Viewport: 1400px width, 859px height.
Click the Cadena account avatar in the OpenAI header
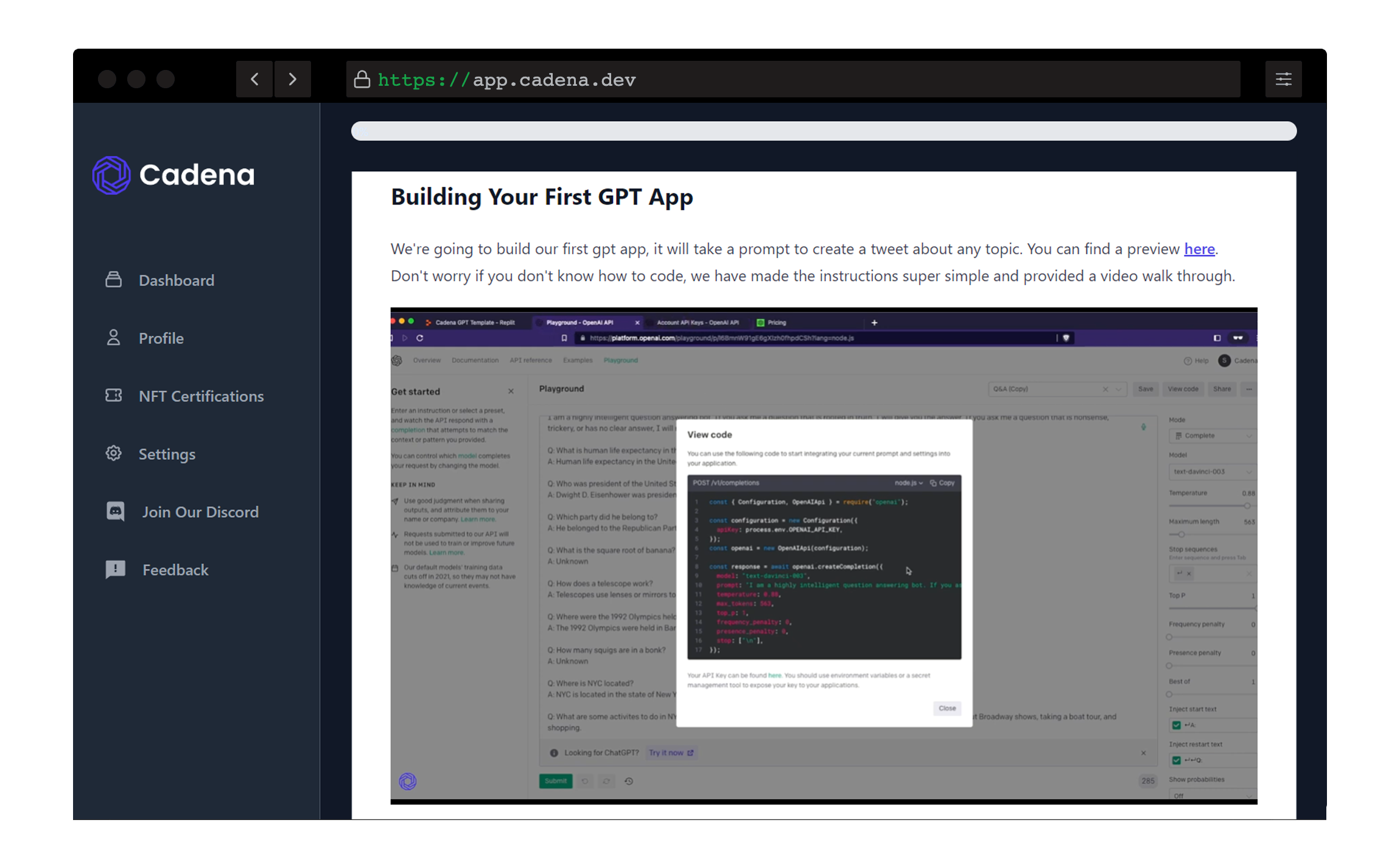(x=1224, y=361)
